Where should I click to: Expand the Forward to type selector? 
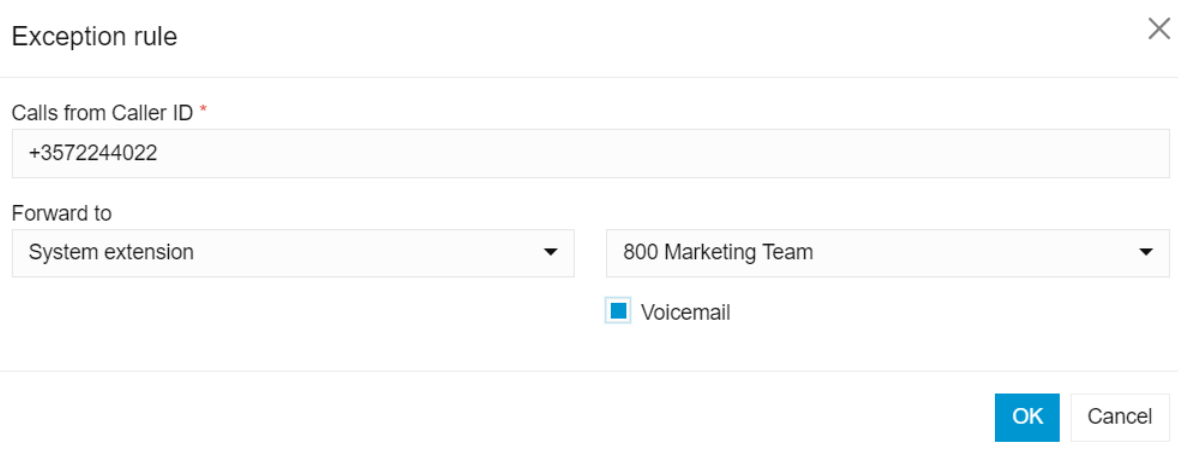point(293,253)
